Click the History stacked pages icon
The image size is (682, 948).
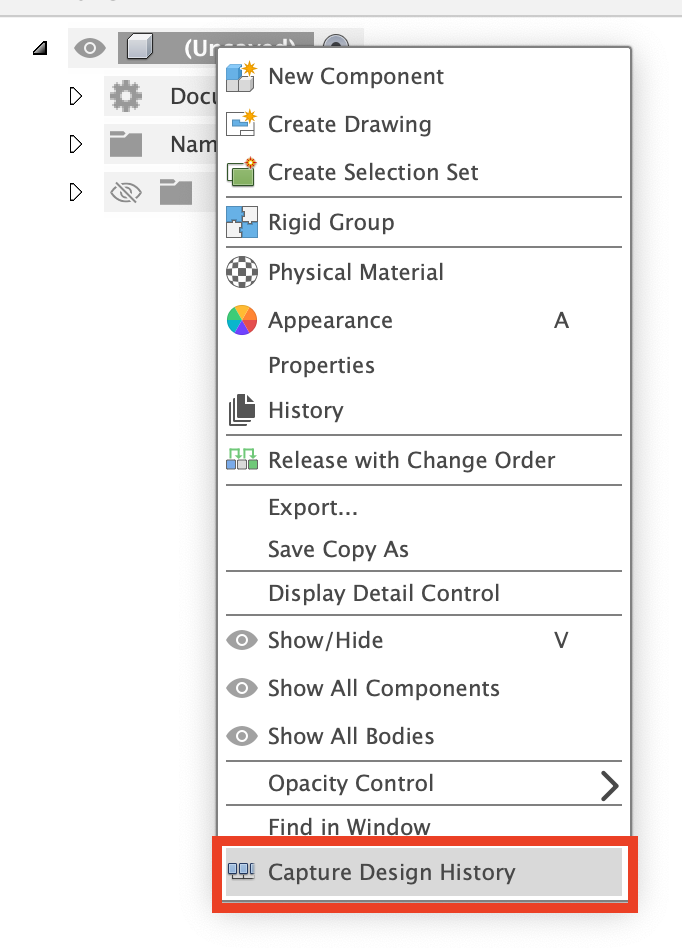click(x=242, y=410)
